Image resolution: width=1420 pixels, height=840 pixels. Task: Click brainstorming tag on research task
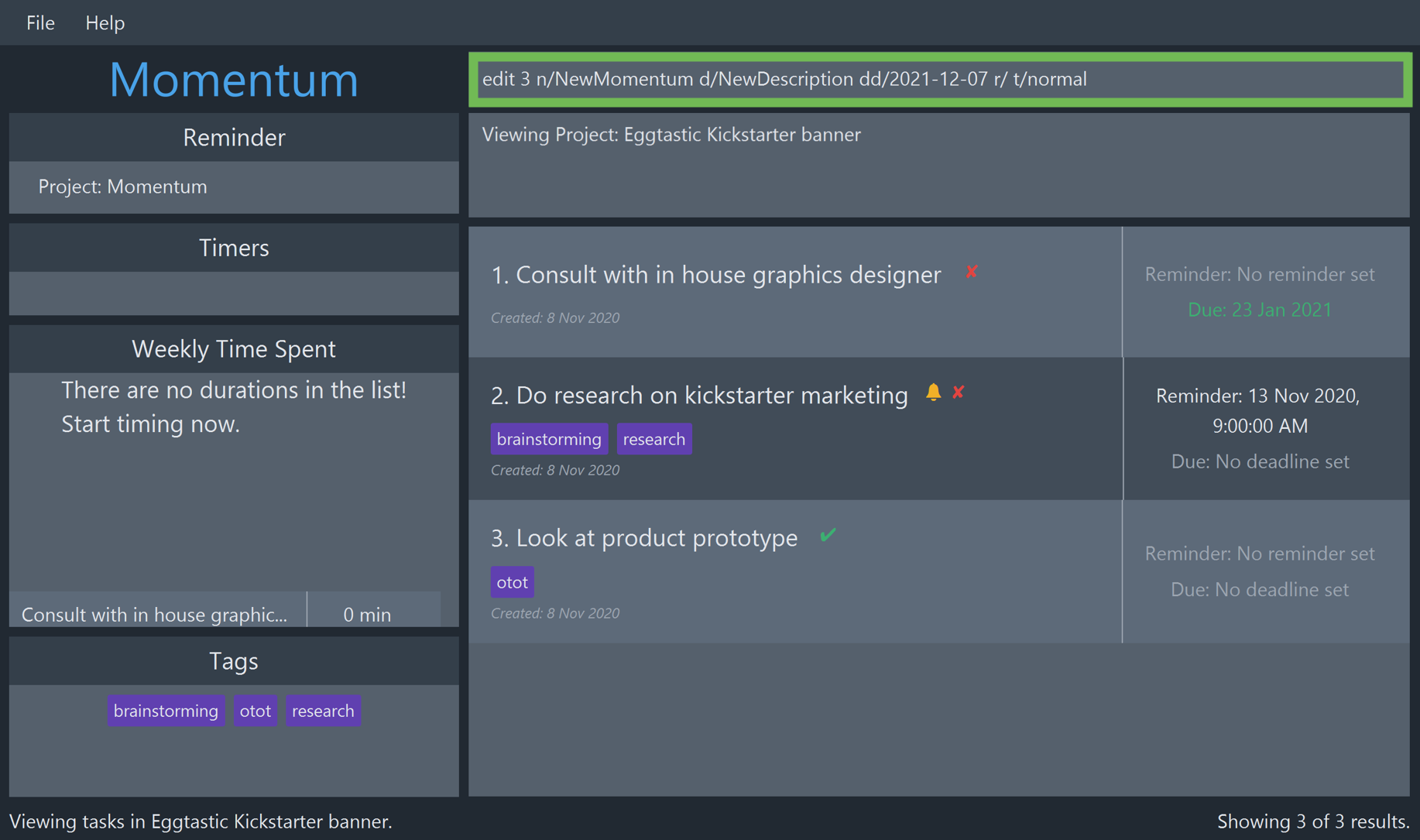[549, 439]
